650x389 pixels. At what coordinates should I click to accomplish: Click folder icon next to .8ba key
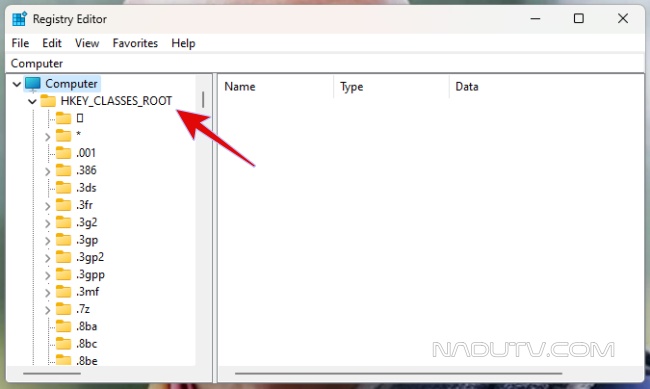coord(63,326)
